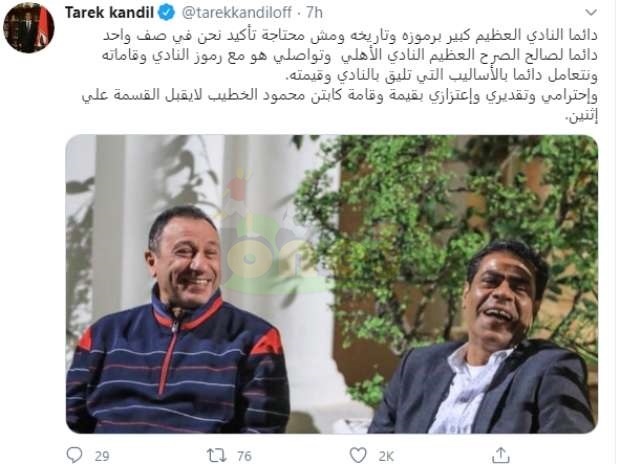
Task: Open the Tarek kandil display name link
Action: [109, 13]
